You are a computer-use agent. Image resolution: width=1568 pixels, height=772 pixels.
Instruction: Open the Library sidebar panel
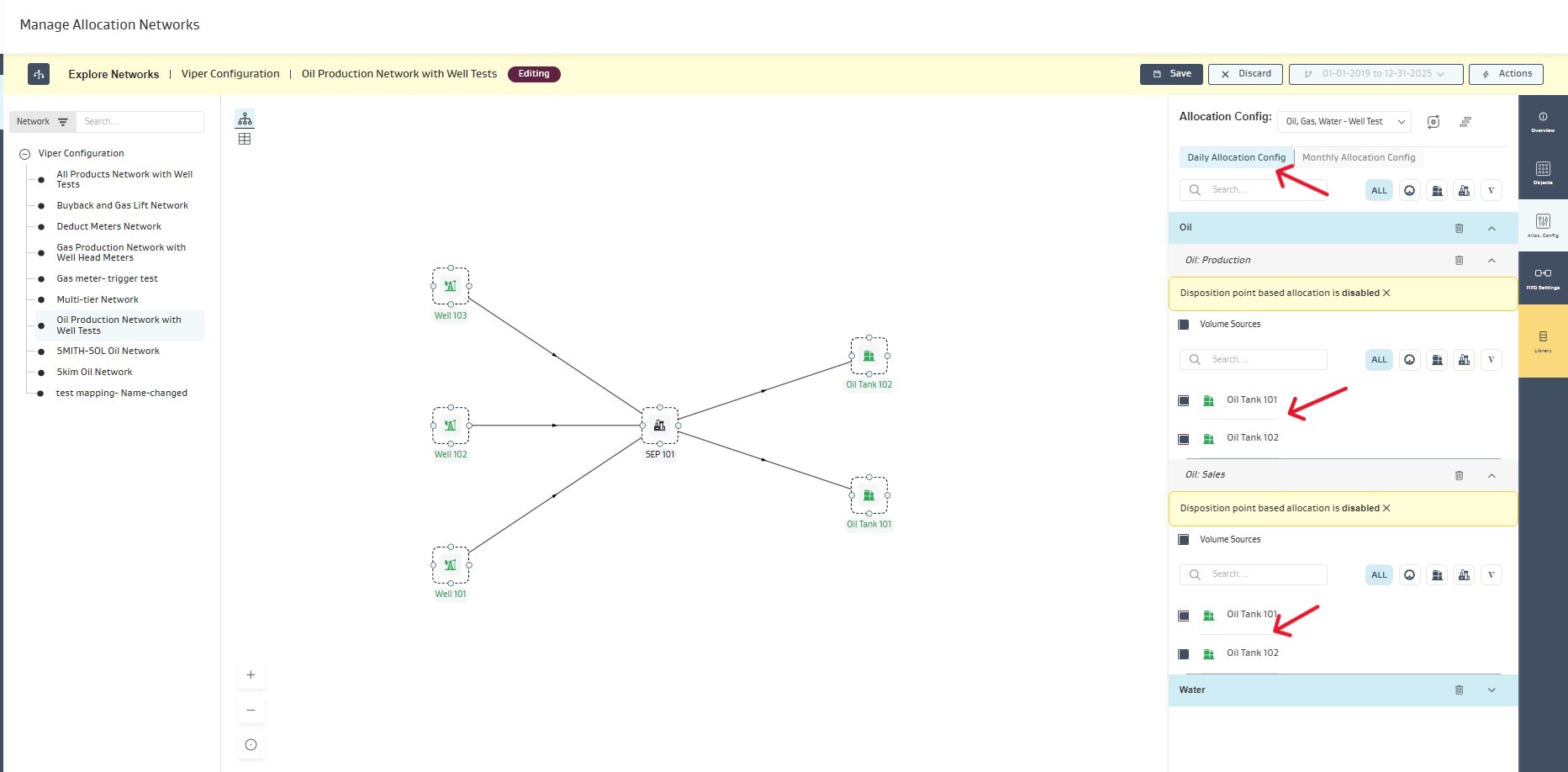tap(1543, 341)
